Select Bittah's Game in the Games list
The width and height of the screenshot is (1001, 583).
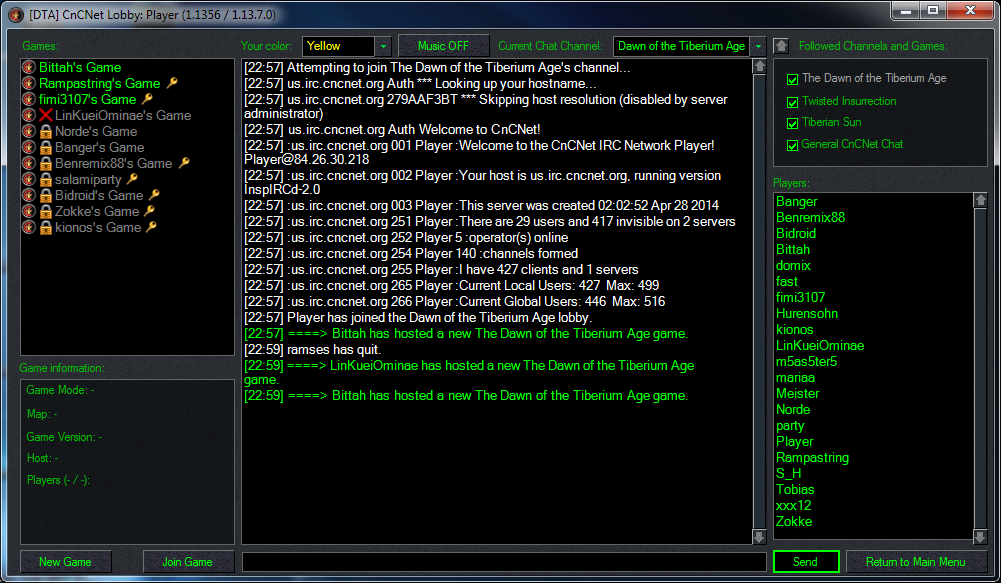pyautogui.click(x=80, y=67)
